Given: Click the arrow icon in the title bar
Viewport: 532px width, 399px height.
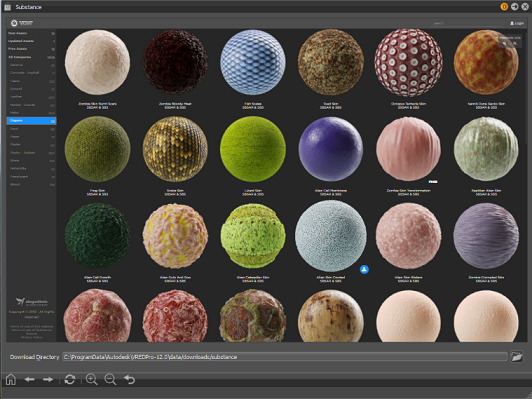Looking at the screenshot, I should [x=514, y=6].
